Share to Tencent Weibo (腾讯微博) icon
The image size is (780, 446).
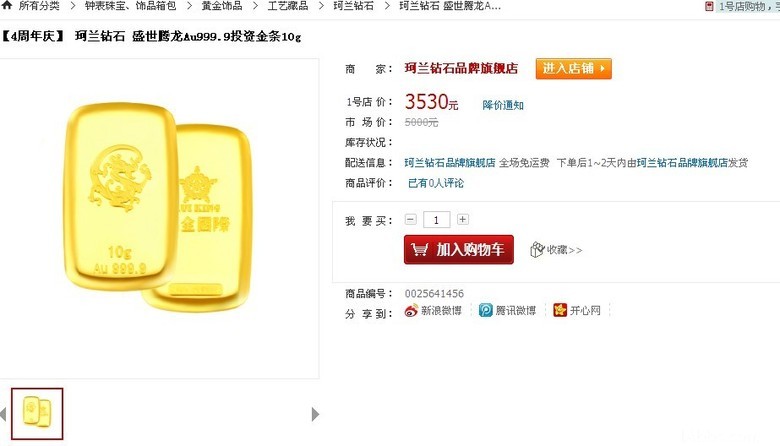tap(486, 310)
